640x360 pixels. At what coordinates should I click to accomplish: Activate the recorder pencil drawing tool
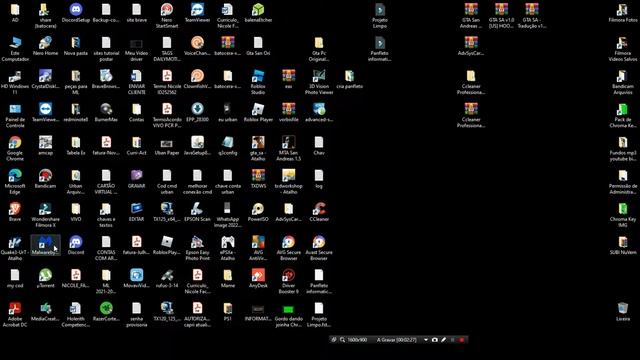click(x=444, y=340)
